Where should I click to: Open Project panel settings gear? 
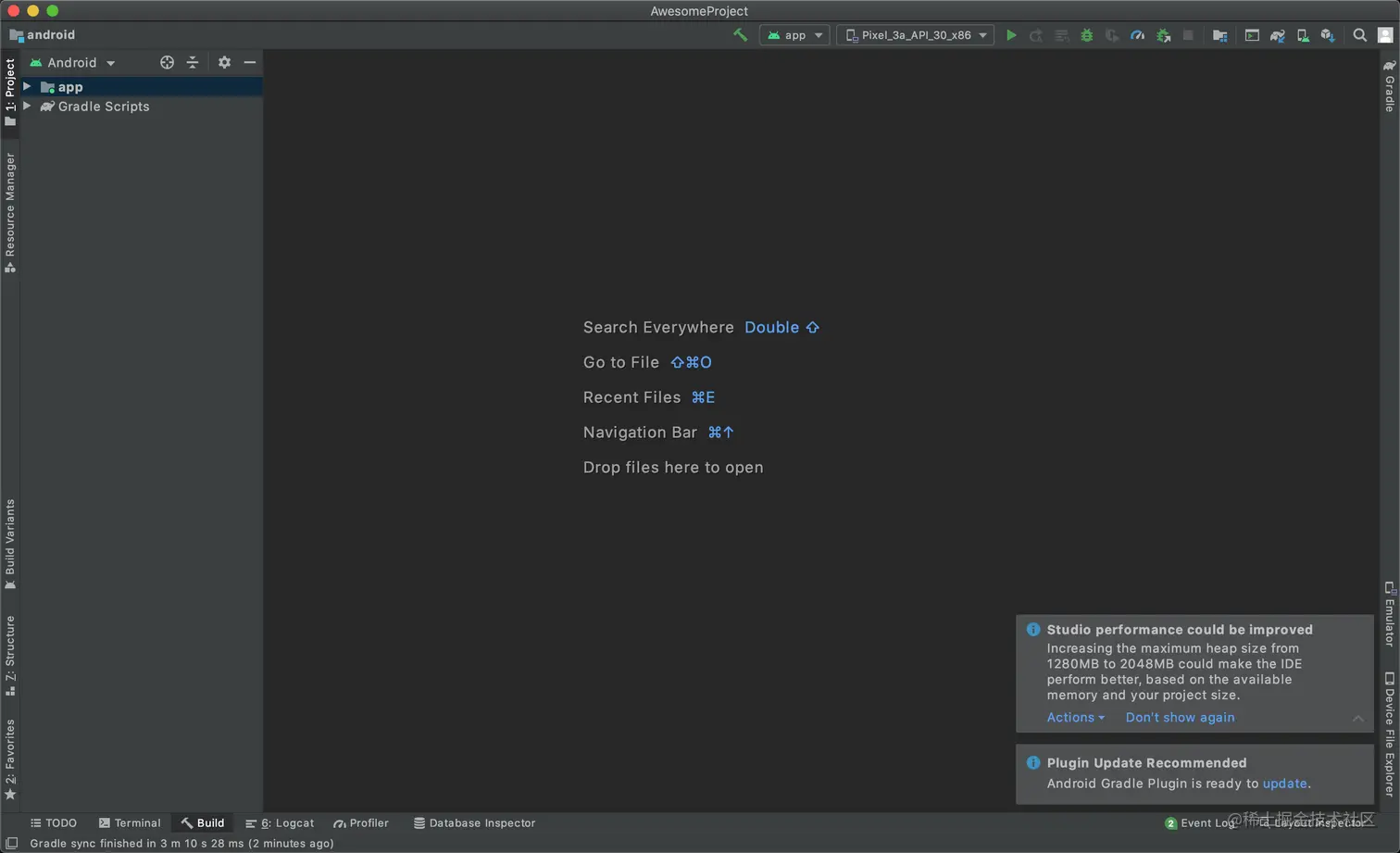[224, 62]
